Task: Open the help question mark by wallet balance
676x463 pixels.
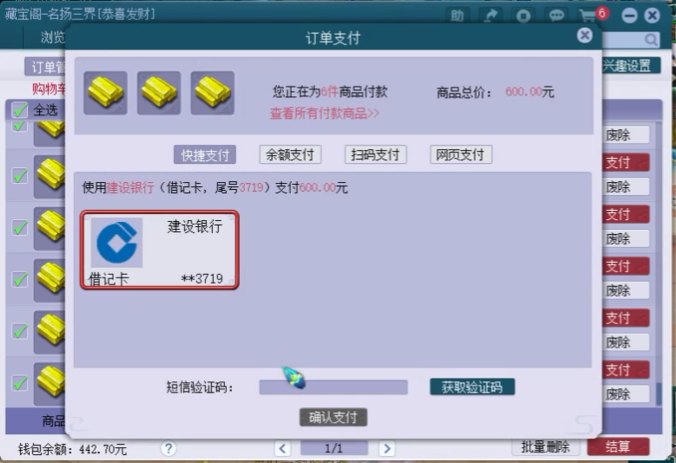Action: pos(169,448)
